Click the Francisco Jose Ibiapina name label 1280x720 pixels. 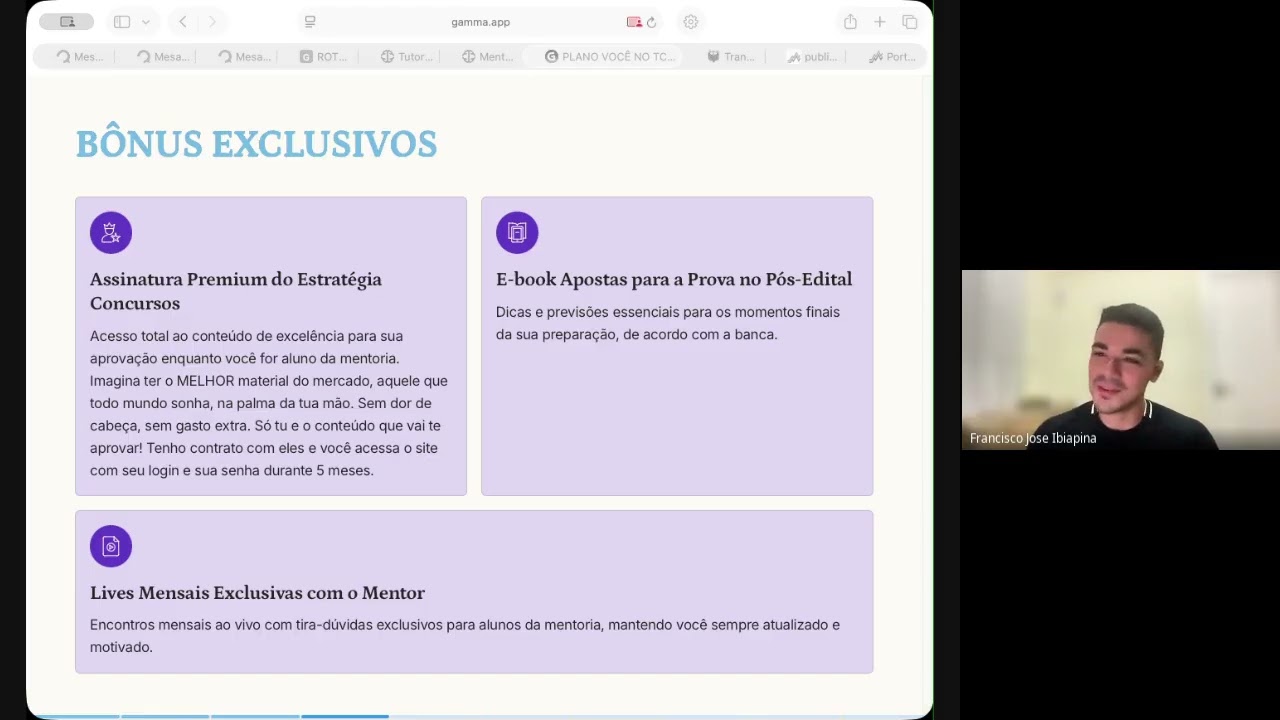coord(1033,438)
